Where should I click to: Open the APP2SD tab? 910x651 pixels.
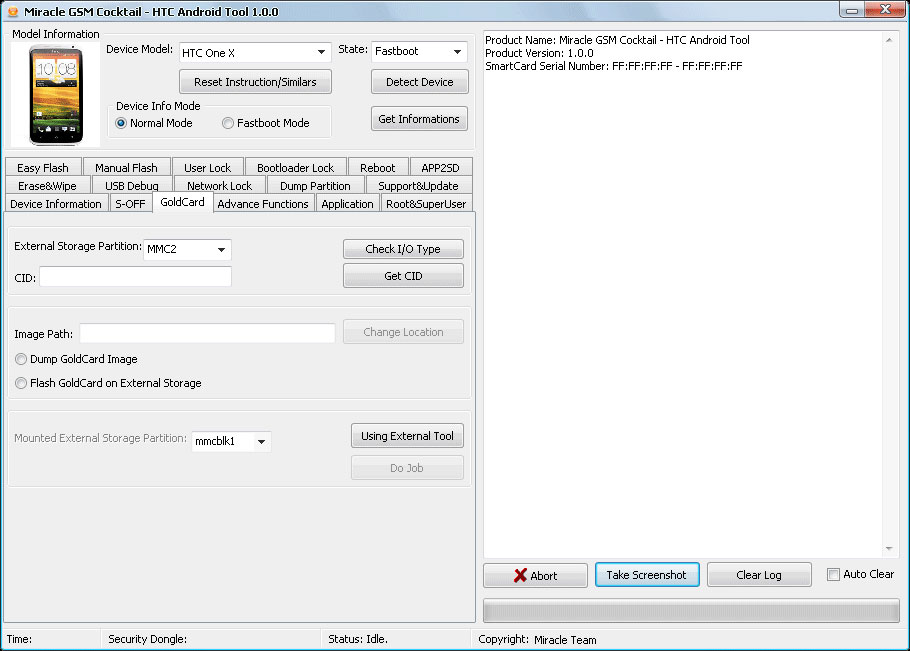pos(440,168)
